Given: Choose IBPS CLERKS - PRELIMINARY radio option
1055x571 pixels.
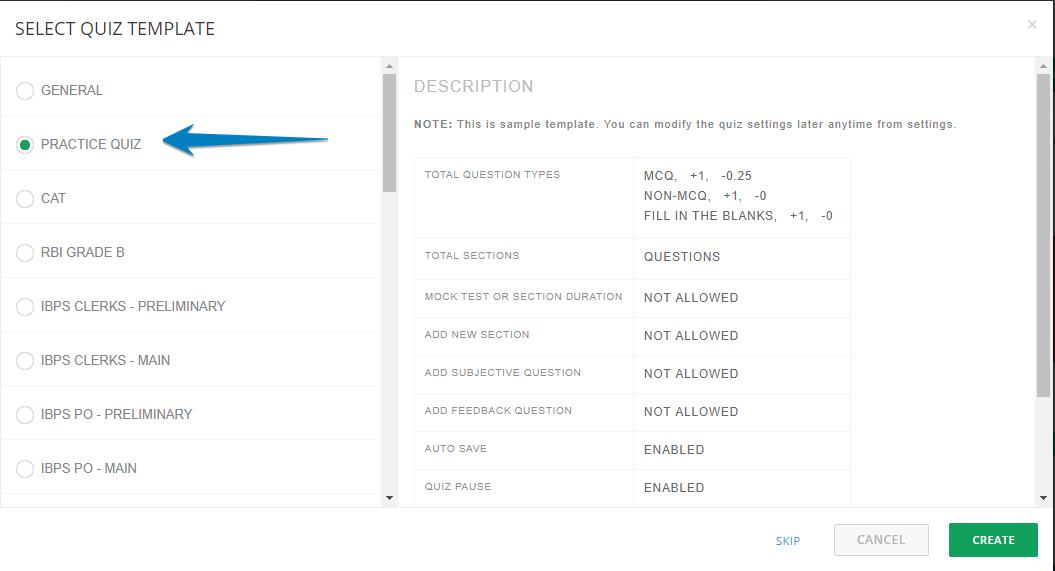Looking at the screenshot, I should pyautogui.click(x=25, y=307).
